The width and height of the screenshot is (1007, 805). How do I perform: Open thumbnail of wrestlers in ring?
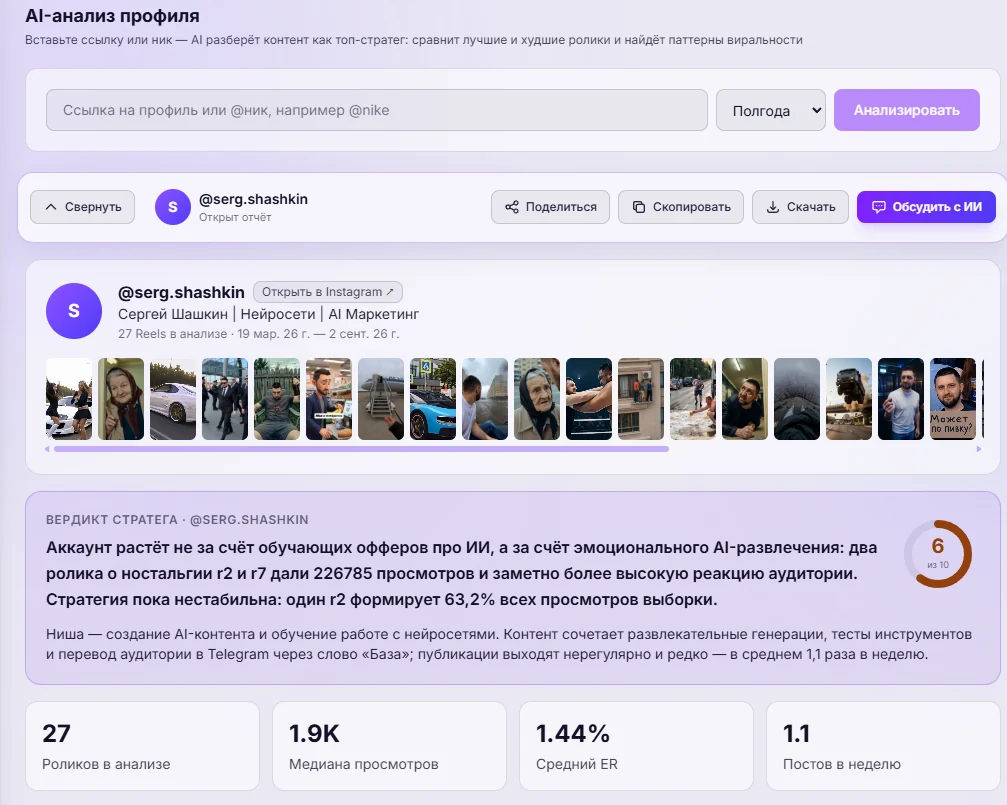click(589, 399)
